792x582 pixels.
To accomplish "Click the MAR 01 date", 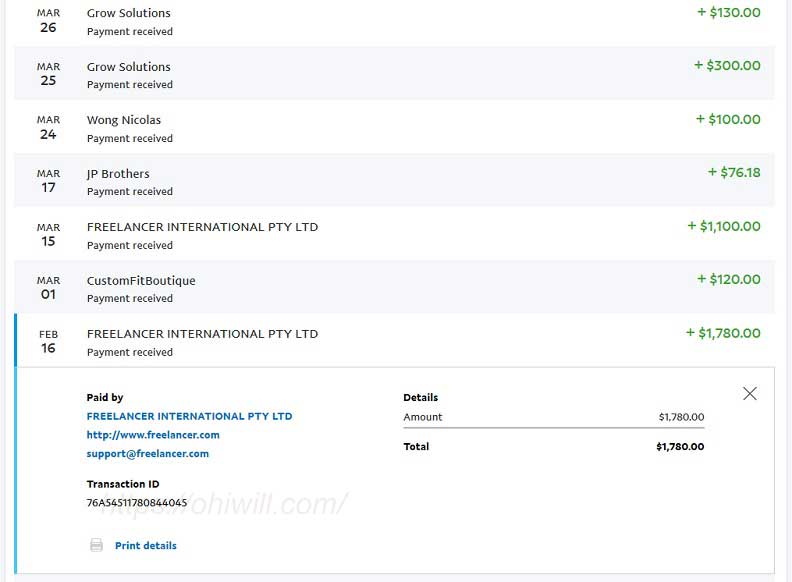I will pyautogui.click(x=48, y=288).
